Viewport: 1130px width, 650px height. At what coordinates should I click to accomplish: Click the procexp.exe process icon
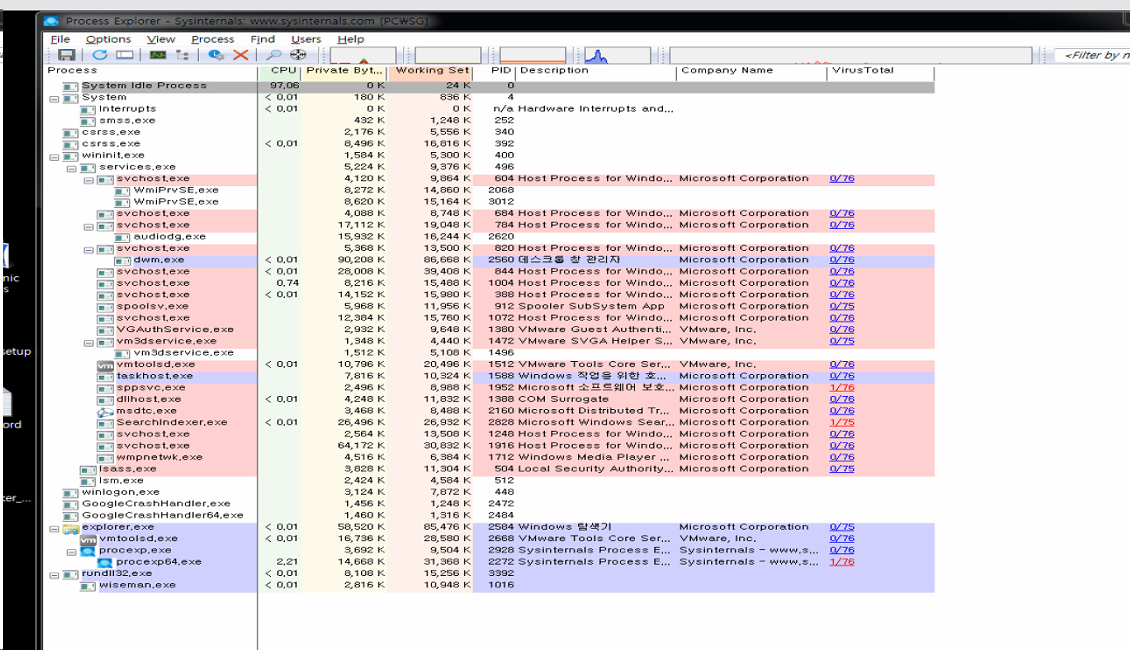point(88,551)
